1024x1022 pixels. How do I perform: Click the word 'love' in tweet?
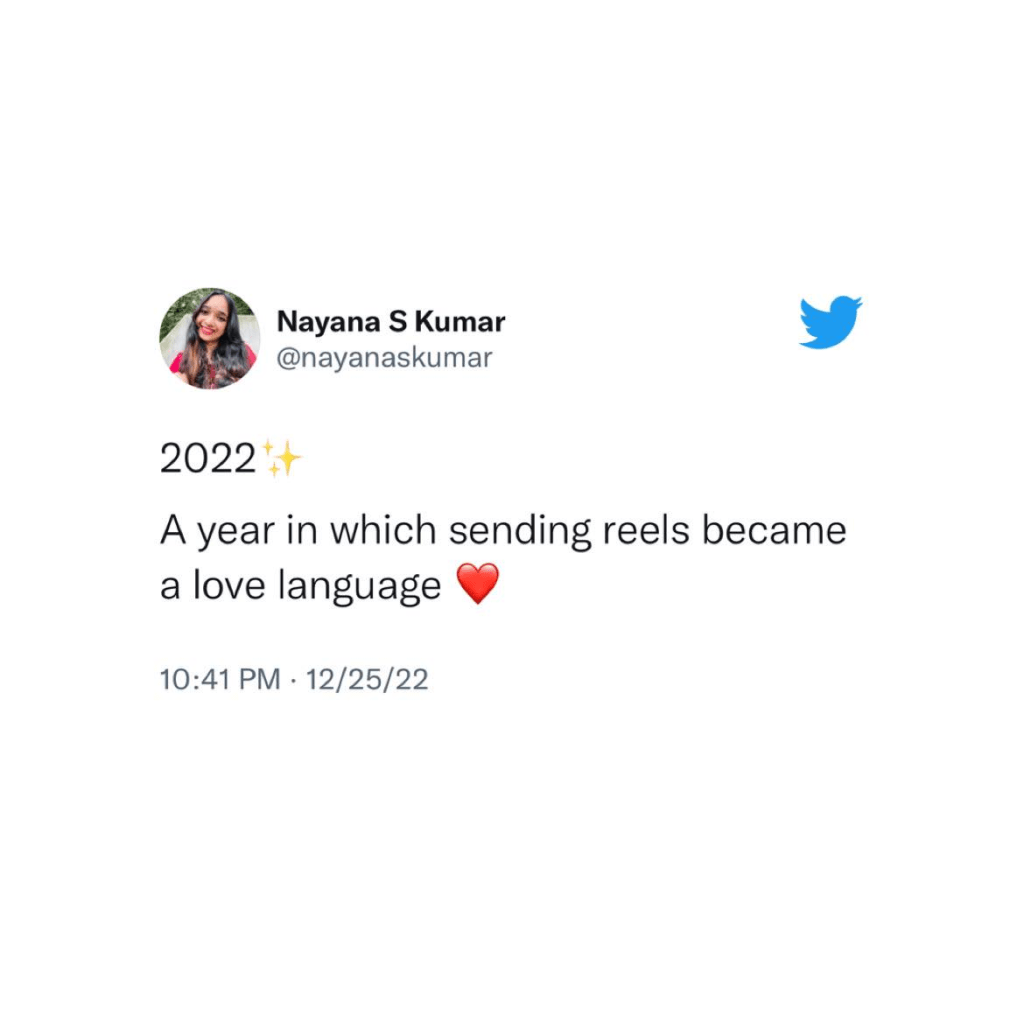(x=229, y=584)
